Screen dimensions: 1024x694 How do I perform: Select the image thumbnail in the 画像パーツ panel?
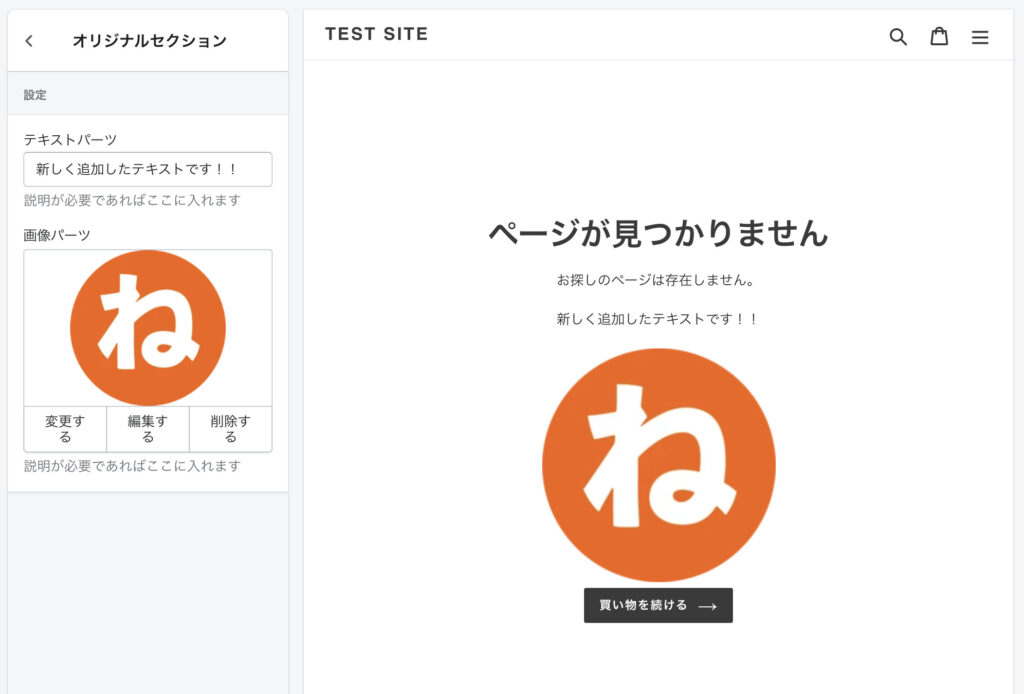click(x=148, y=328)
